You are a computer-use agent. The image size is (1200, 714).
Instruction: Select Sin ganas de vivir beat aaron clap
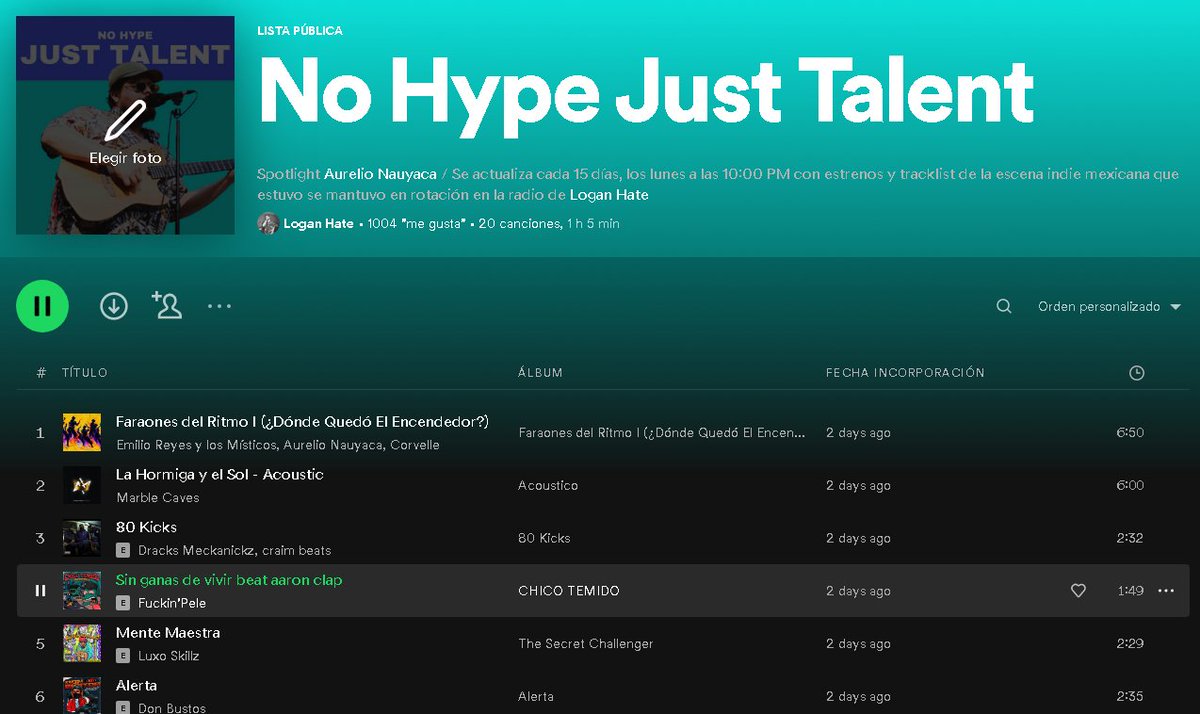[x=229, y=580]
